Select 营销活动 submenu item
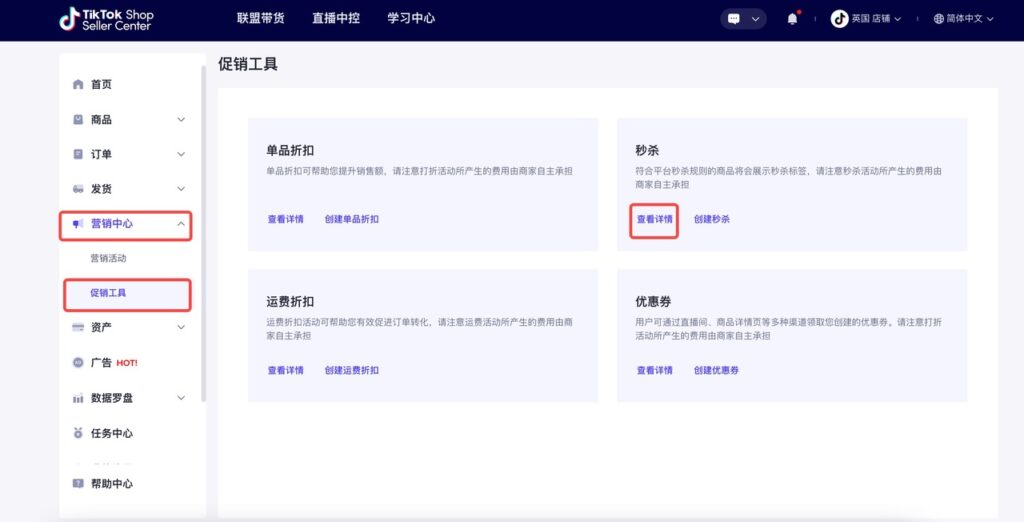Image resolution: width=1024 pixels, height=522 pixels. click(108, 258)
